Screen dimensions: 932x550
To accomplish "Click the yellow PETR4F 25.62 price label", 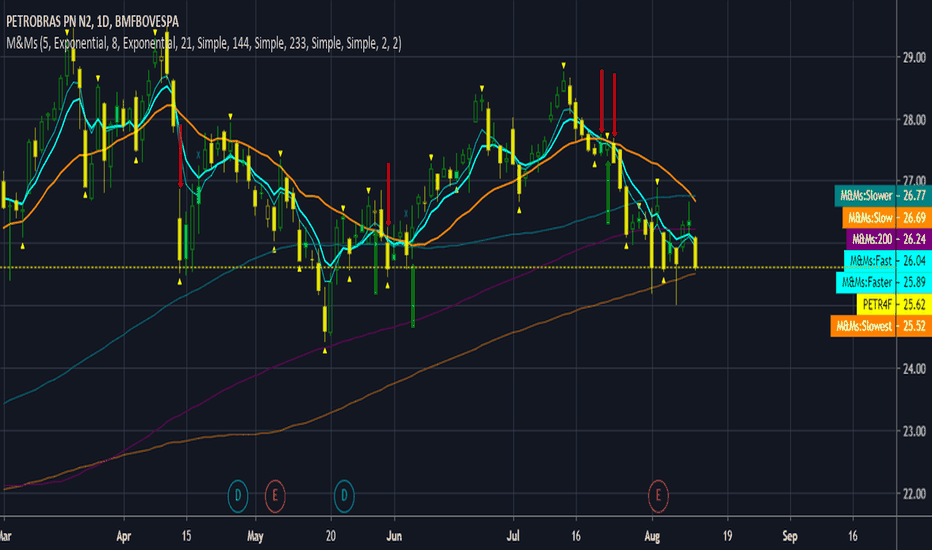I will click(x=894, y=304).
